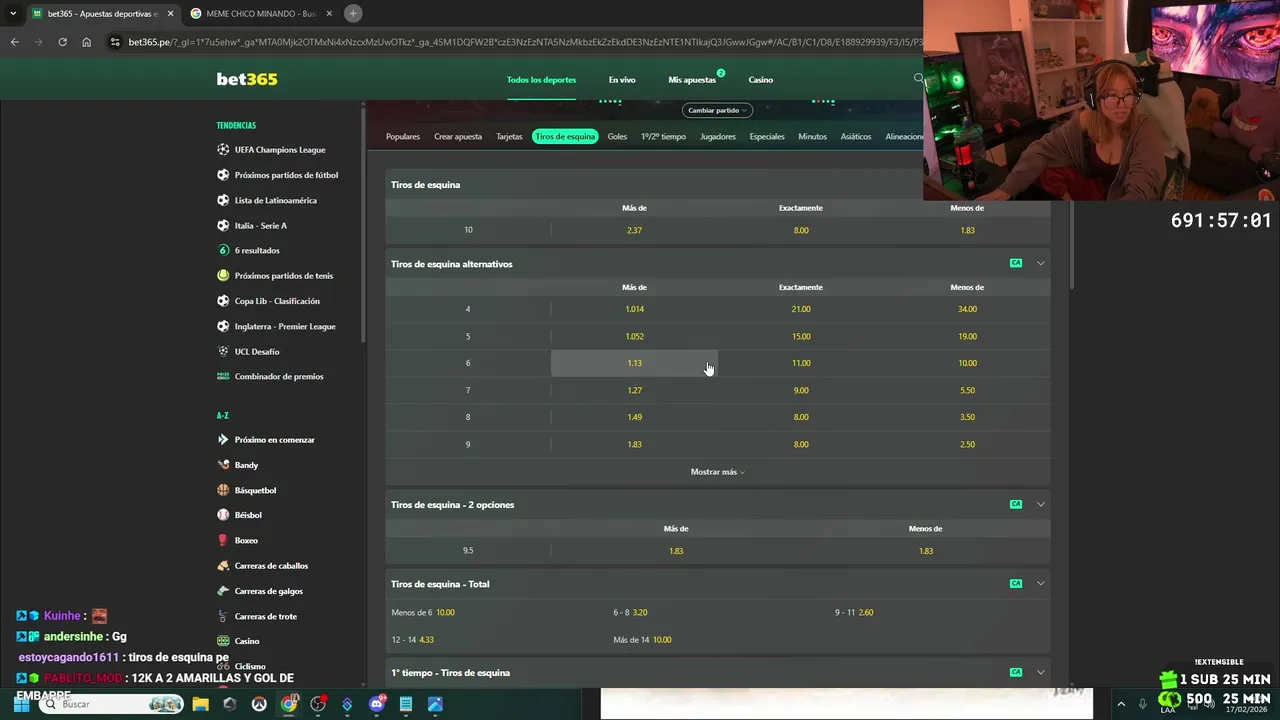
Task: Select the Jugadores tab
Action: point(718,136)
